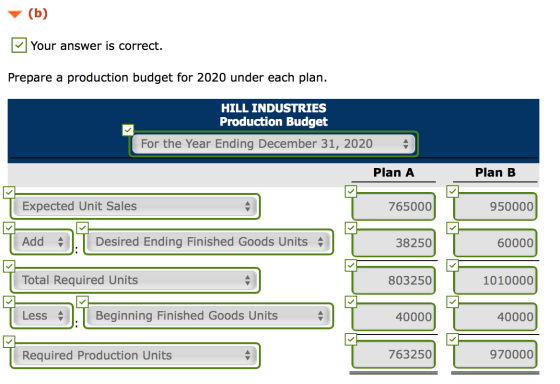Viewport: 560px width, 384px height.
Task: Click the '(b)' section label
Action: 38,14
